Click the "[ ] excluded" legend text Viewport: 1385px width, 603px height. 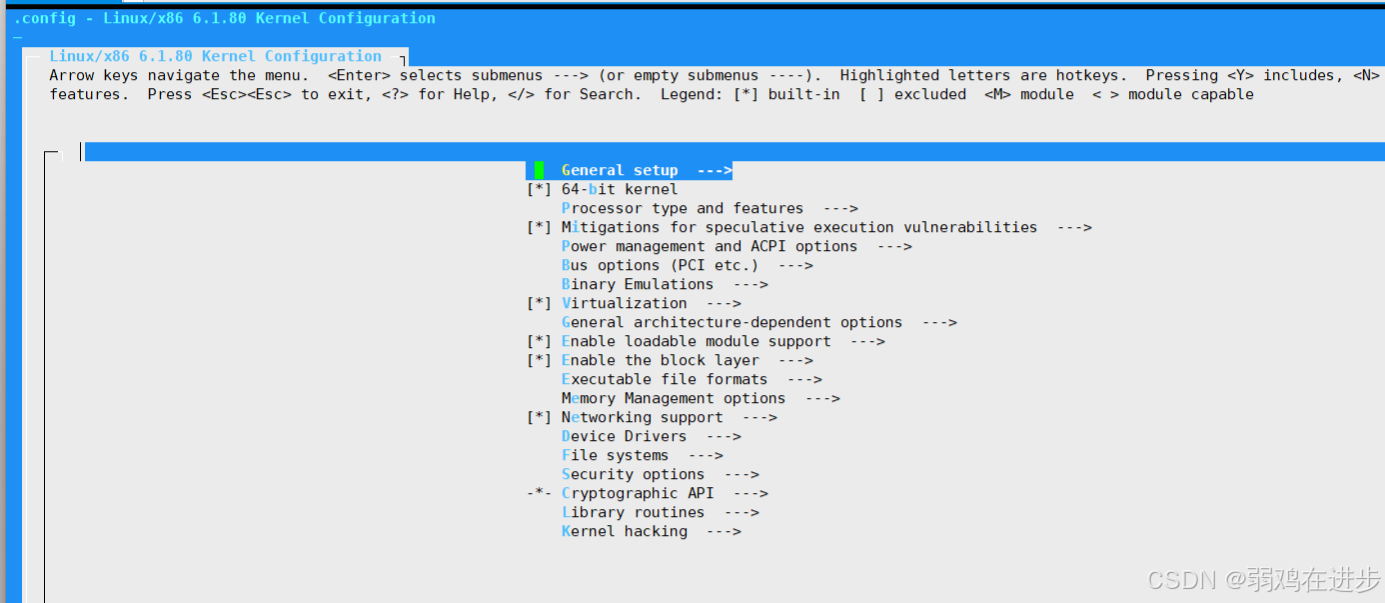(x=913, y=94)
